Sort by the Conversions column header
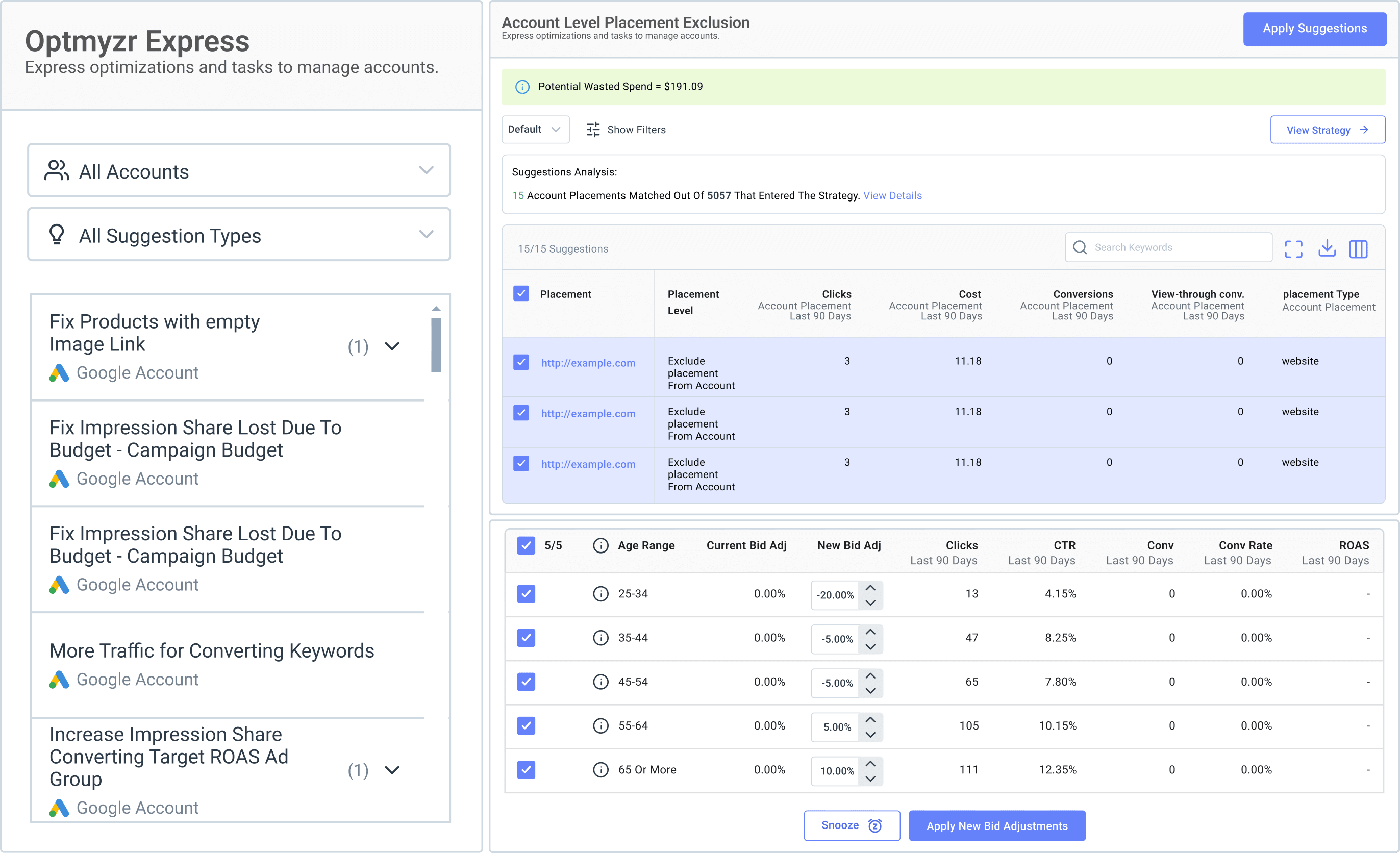 pos(1083,294)
